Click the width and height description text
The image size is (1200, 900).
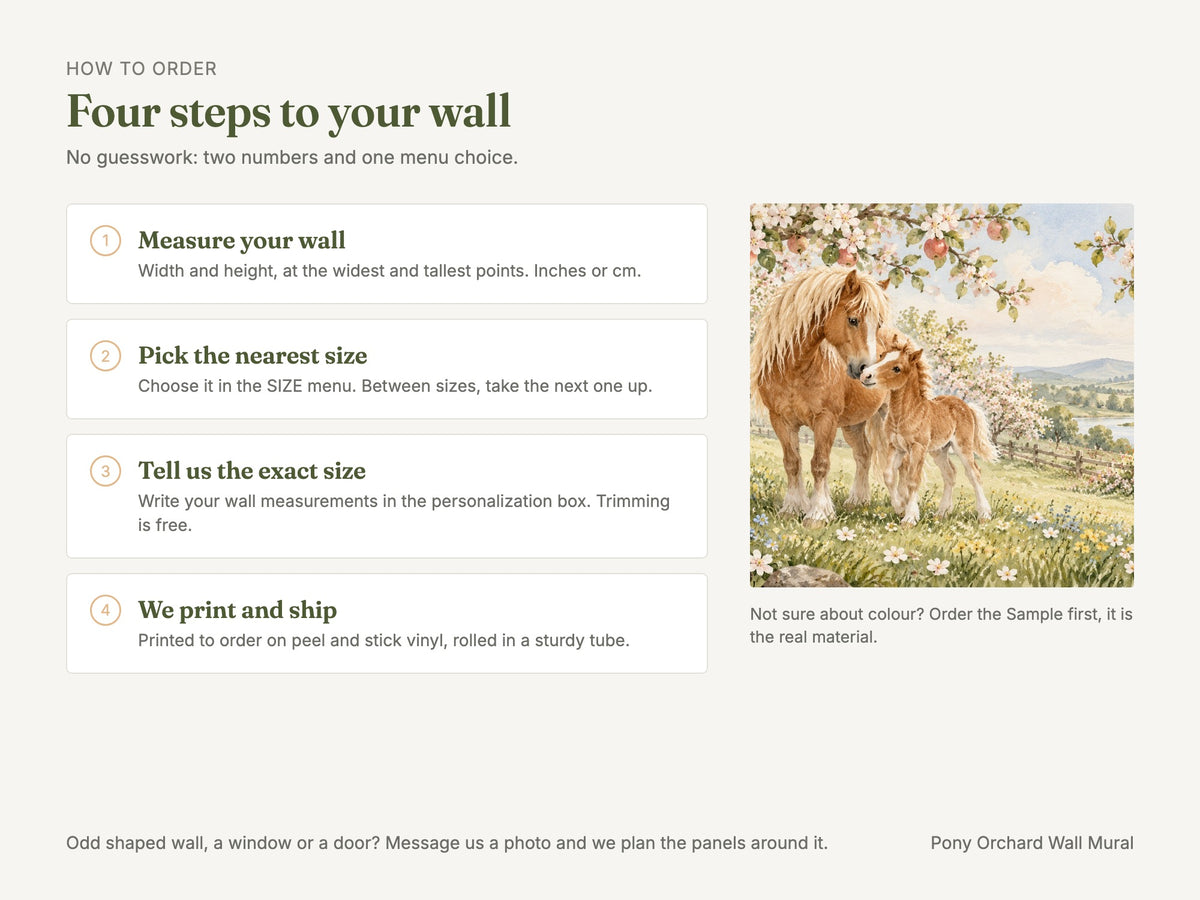tap(389, 271)
